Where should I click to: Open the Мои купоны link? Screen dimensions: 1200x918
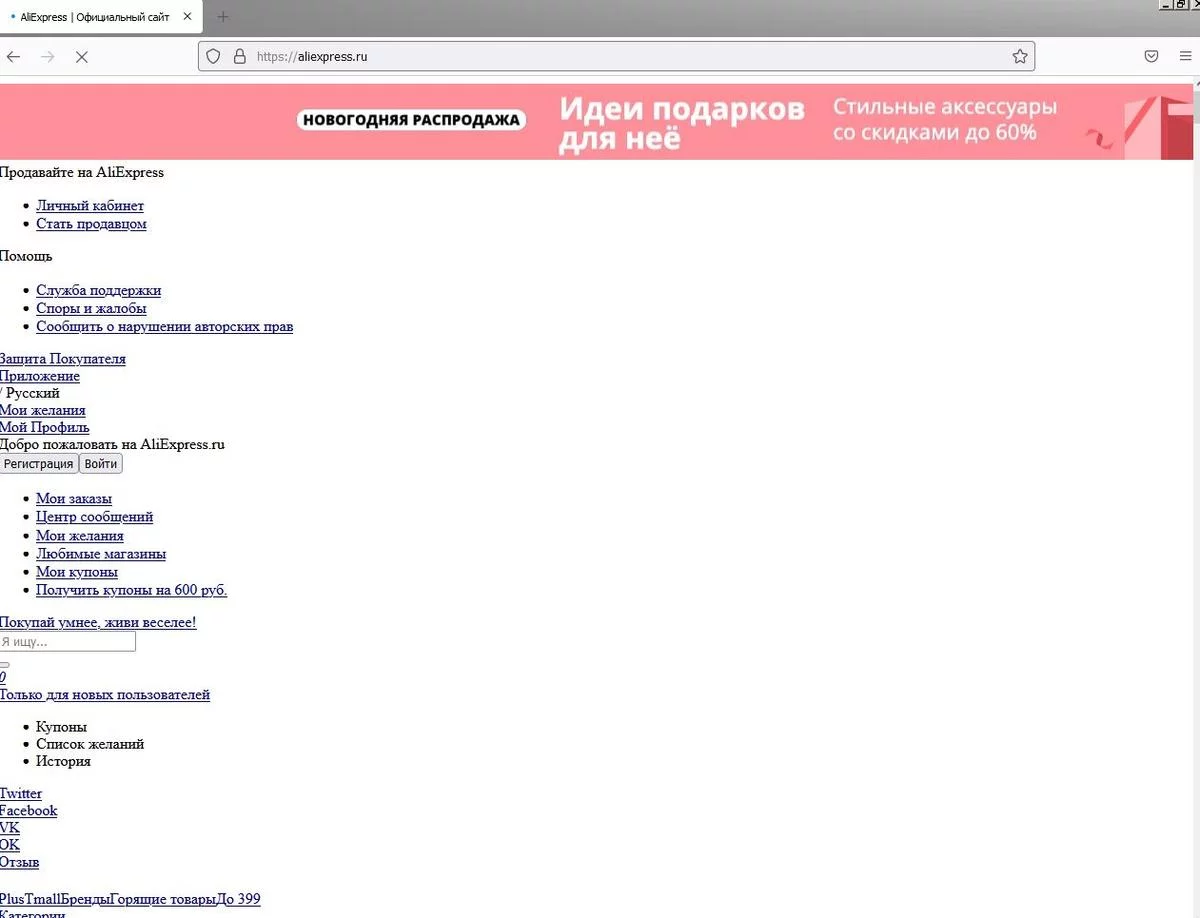pos(77,572)
